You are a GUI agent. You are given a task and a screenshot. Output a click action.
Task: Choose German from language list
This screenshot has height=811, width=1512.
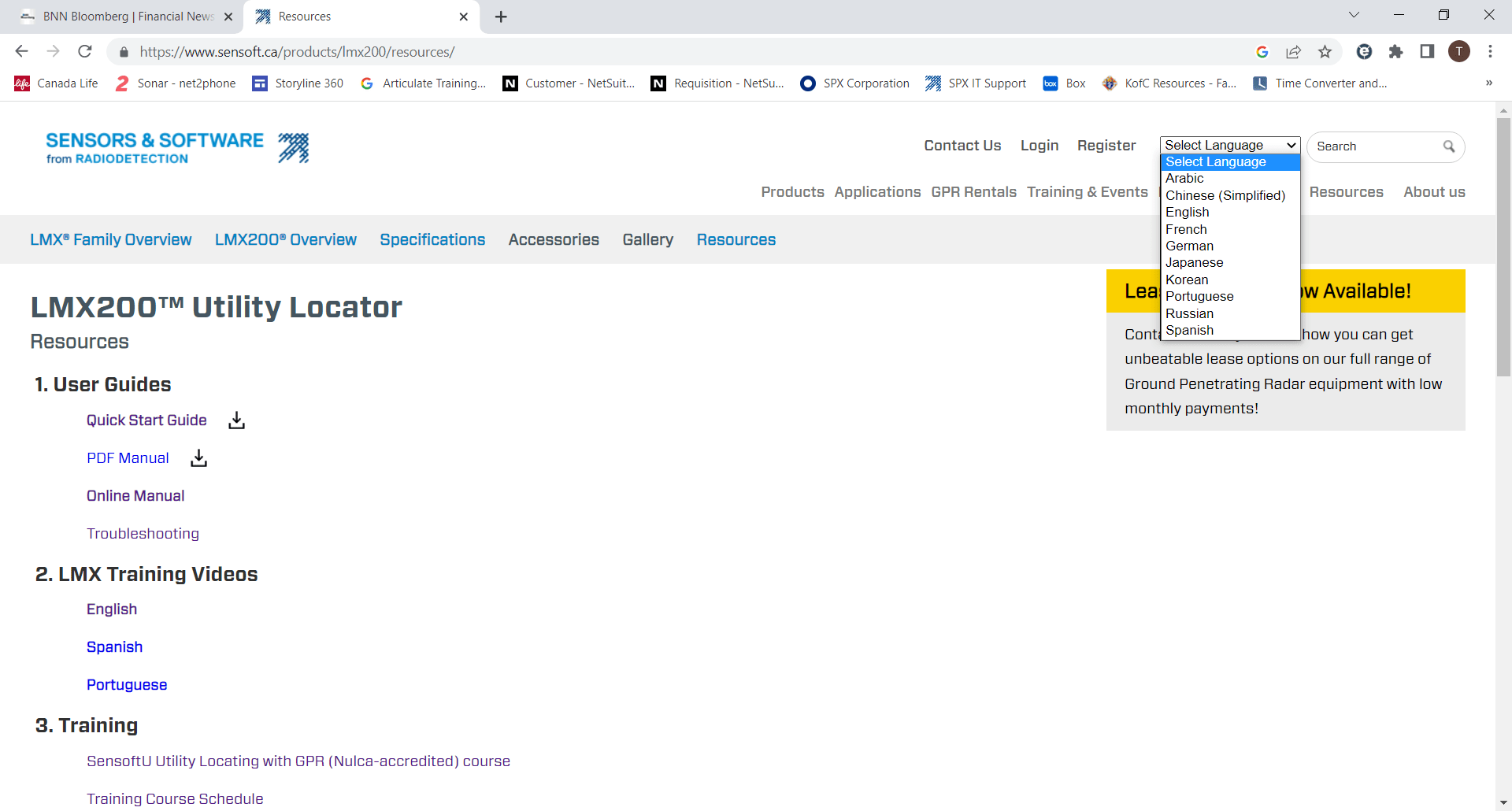[x=1230, y=246]
